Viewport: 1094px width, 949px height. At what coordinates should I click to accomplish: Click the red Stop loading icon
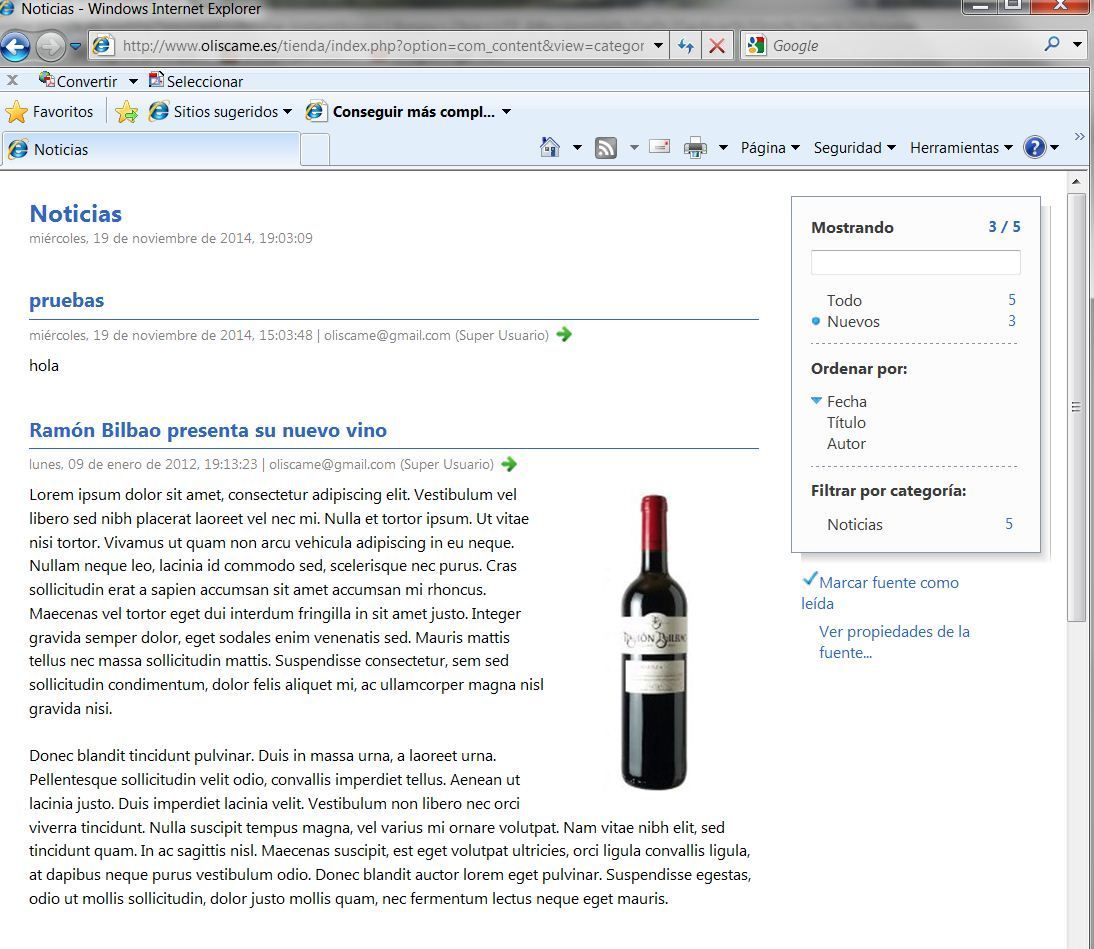(717, 46)
